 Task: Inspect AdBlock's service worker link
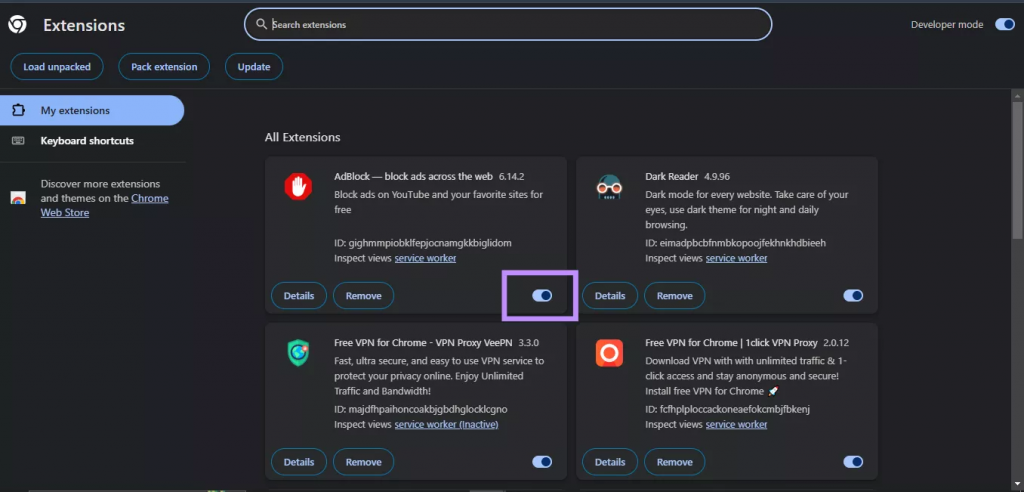coord(425,258)
